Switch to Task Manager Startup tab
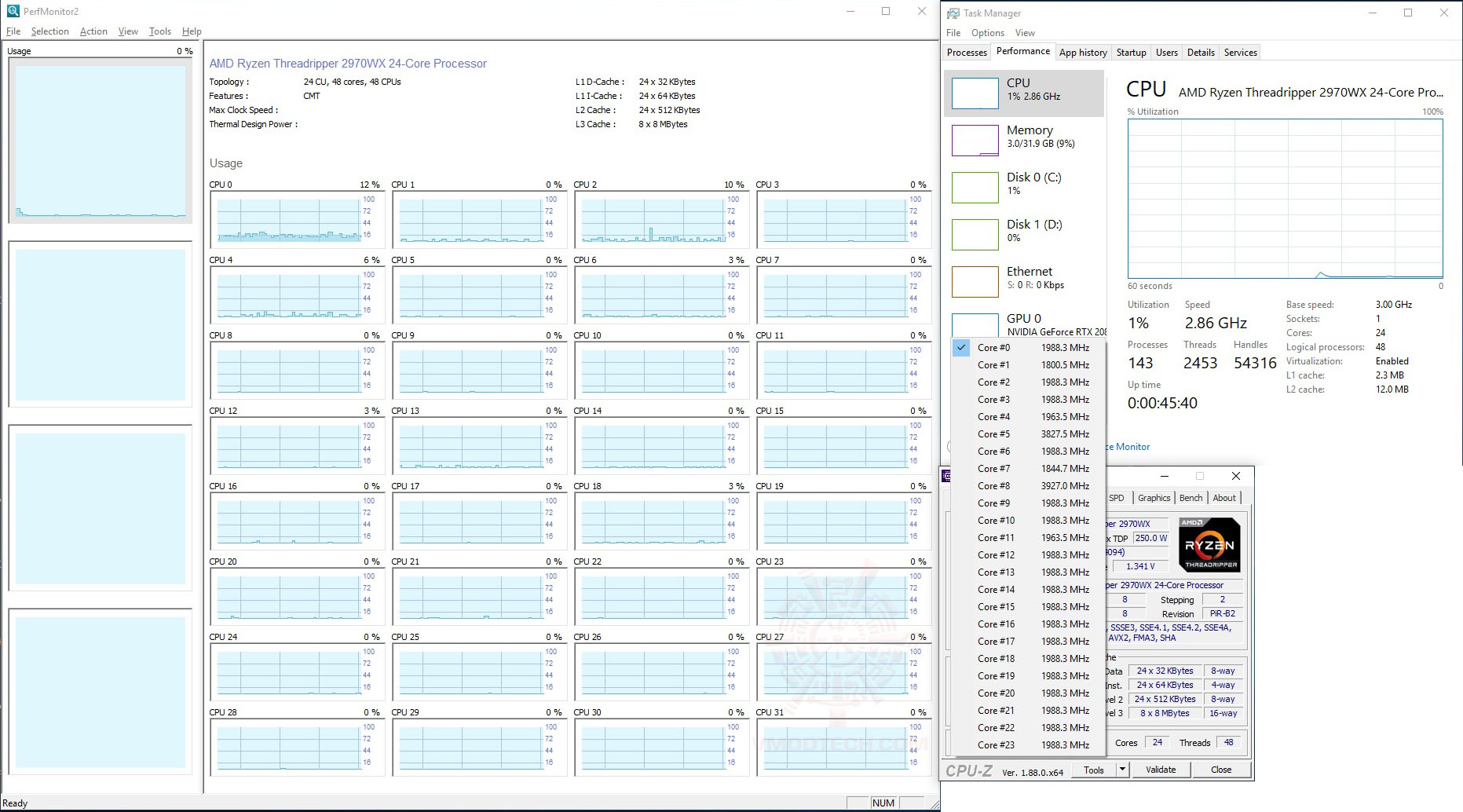The image size is (1463, 812). pyautogui.click(x=1132, y=53)
